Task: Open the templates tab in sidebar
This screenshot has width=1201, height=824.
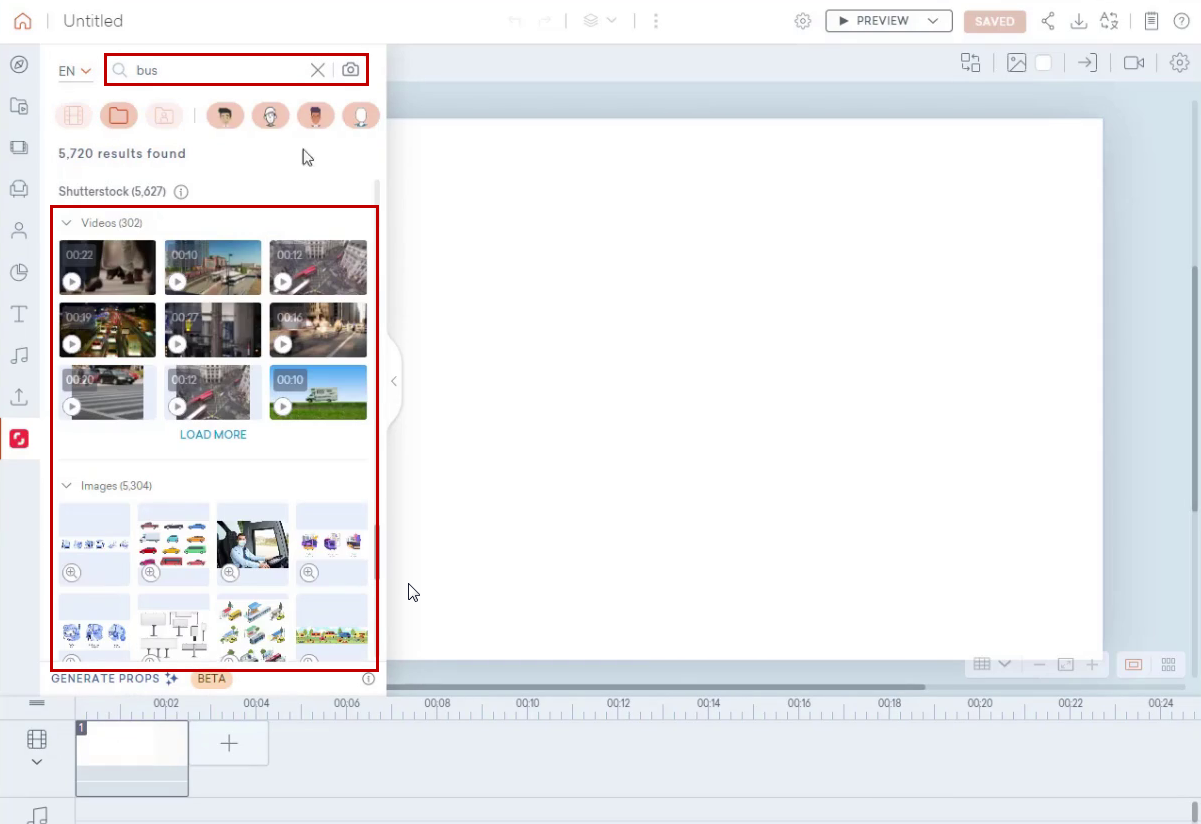Action: [19, 106]
